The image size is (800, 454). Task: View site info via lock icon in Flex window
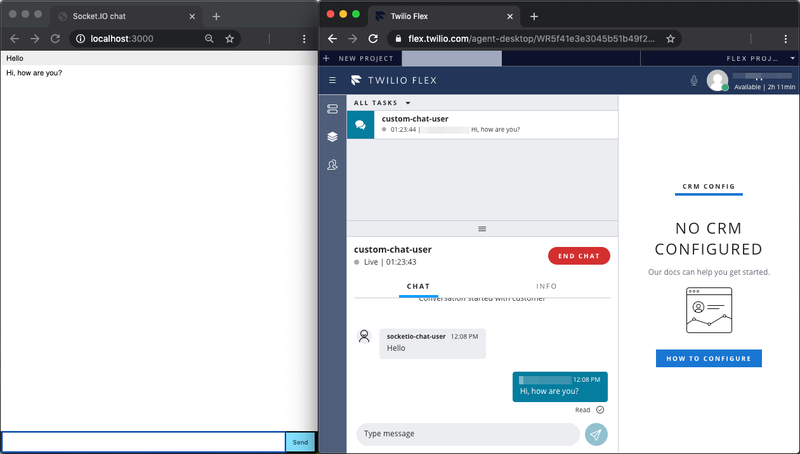(398, 39)
